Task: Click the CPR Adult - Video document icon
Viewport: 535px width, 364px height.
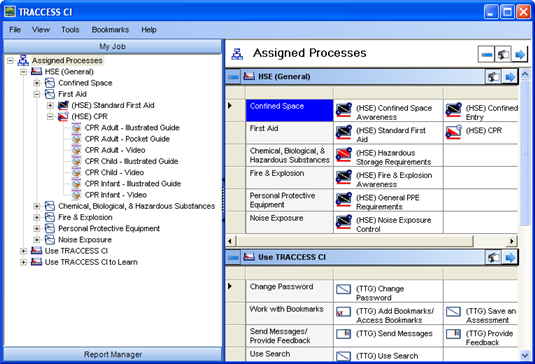Action: click(76, 150)
